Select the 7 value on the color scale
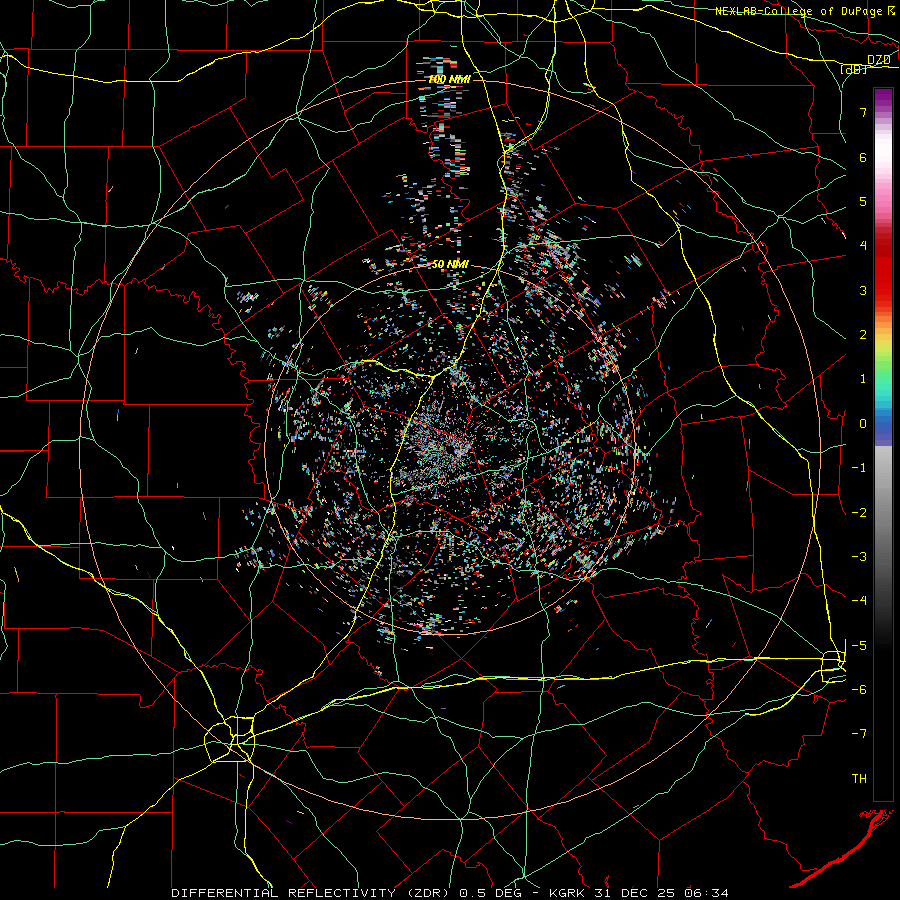This screenshot has width=900, height=900. [x=863, y=112]
